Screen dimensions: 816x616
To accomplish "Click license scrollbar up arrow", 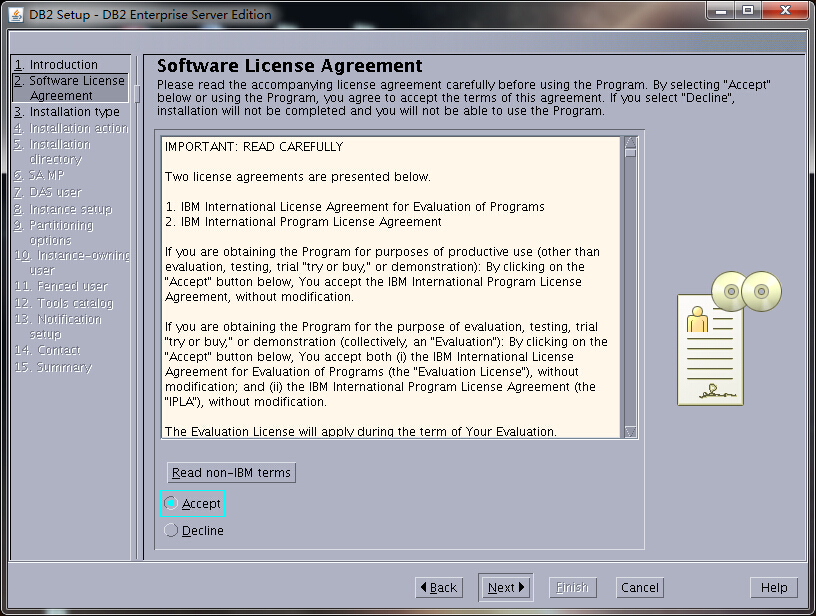I will (630, 142).
